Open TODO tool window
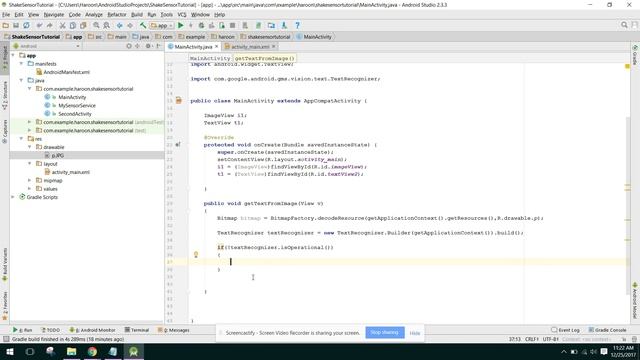The width and height of the screenshot is (640, 360). [x=50, y=330]
